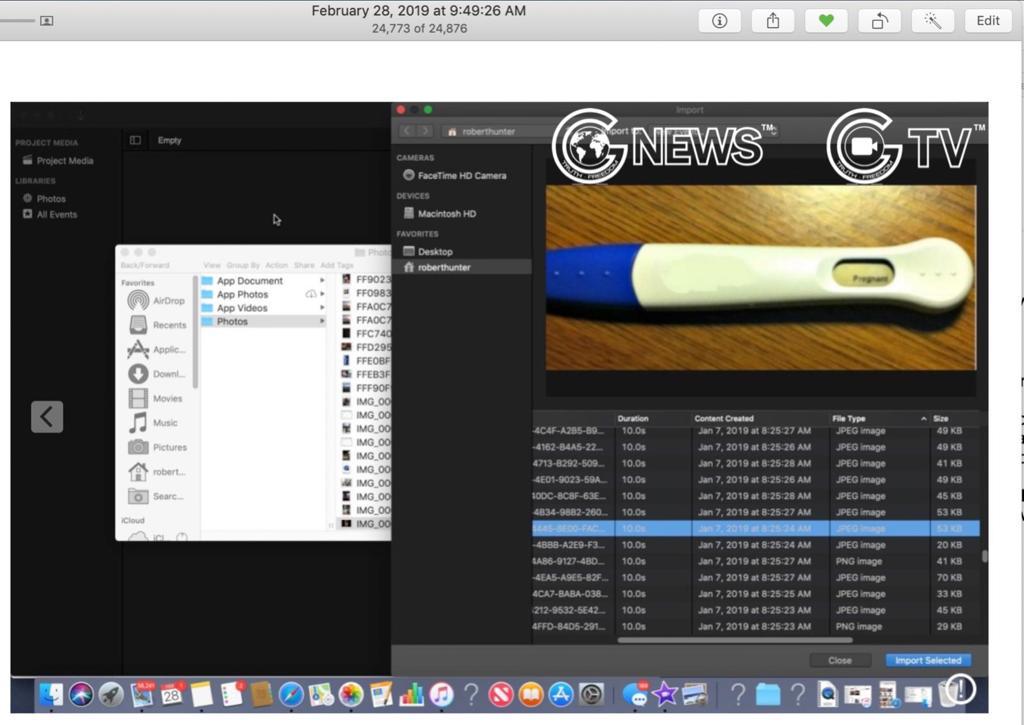Click the Import window vertical scrollbar
Screen dimensions: 1024x725
coord(984,556)
